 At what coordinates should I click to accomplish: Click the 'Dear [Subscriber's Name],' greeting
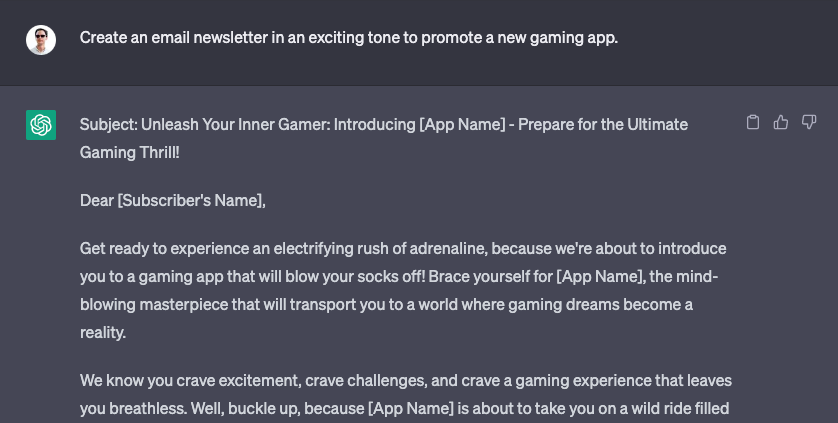[173, 200]
